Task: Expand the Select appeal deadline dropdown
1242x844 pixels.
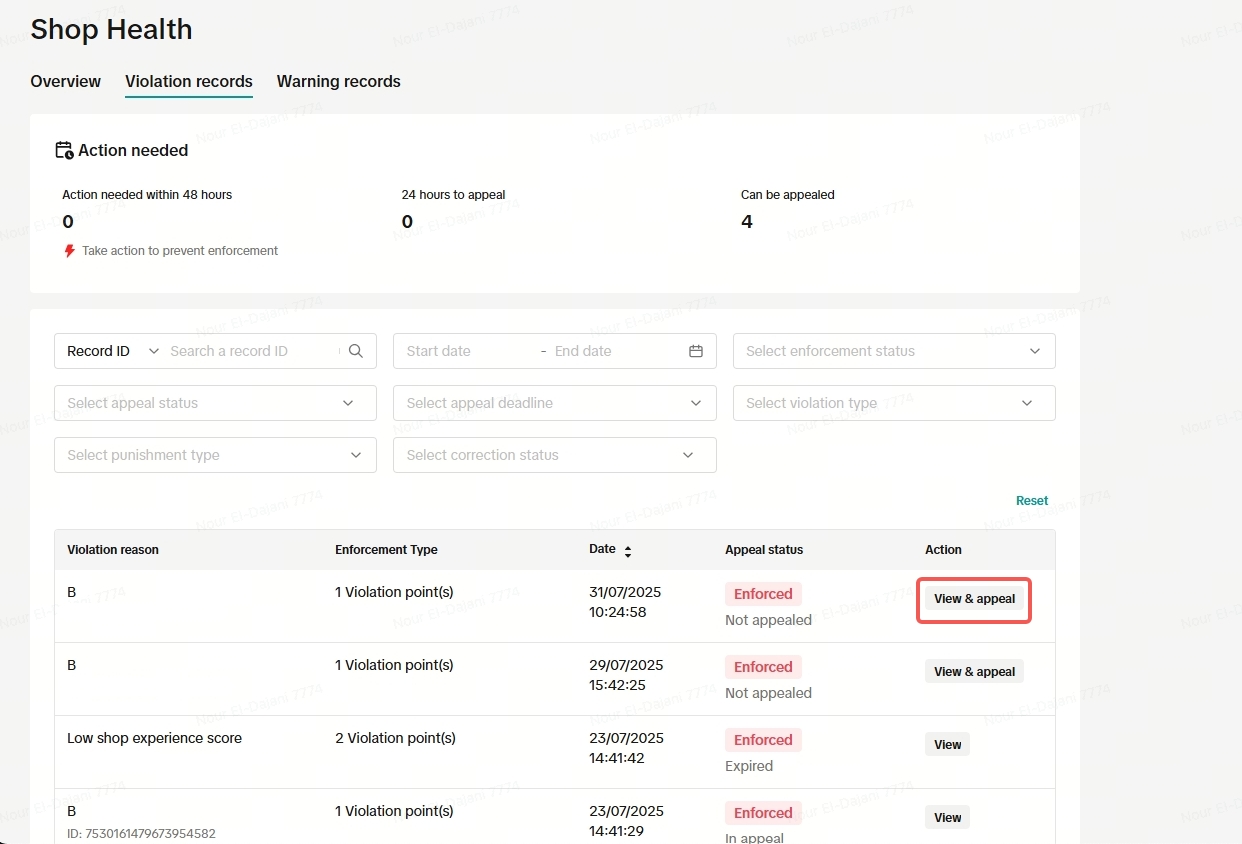Action: coord(555,403)
